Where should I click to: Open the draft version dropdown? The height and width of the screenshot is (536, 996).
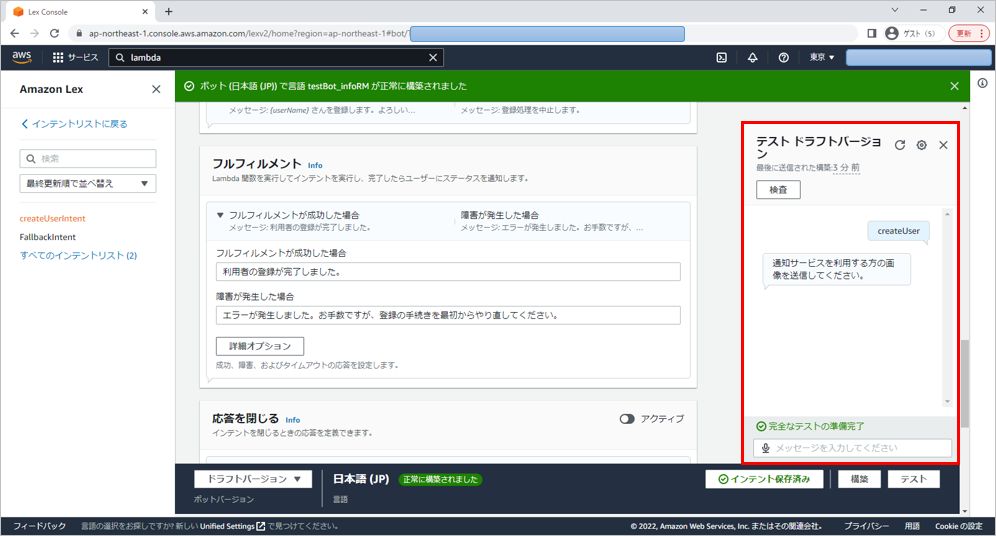coord(253,479)
